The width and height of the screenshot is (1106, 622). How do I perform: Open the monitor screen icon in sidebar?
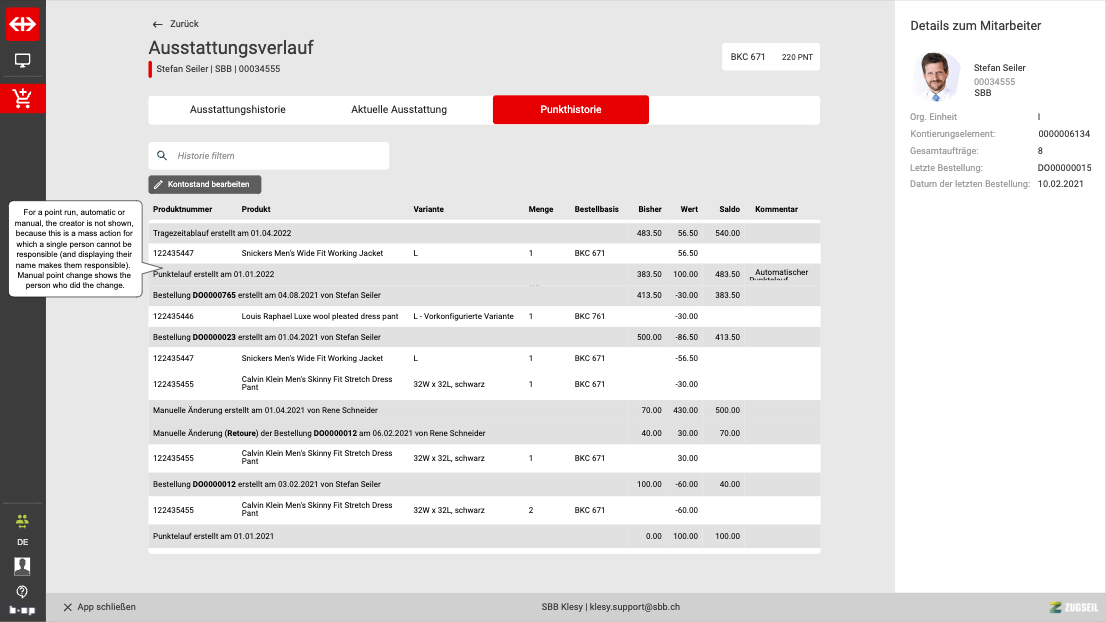point(22,60)
